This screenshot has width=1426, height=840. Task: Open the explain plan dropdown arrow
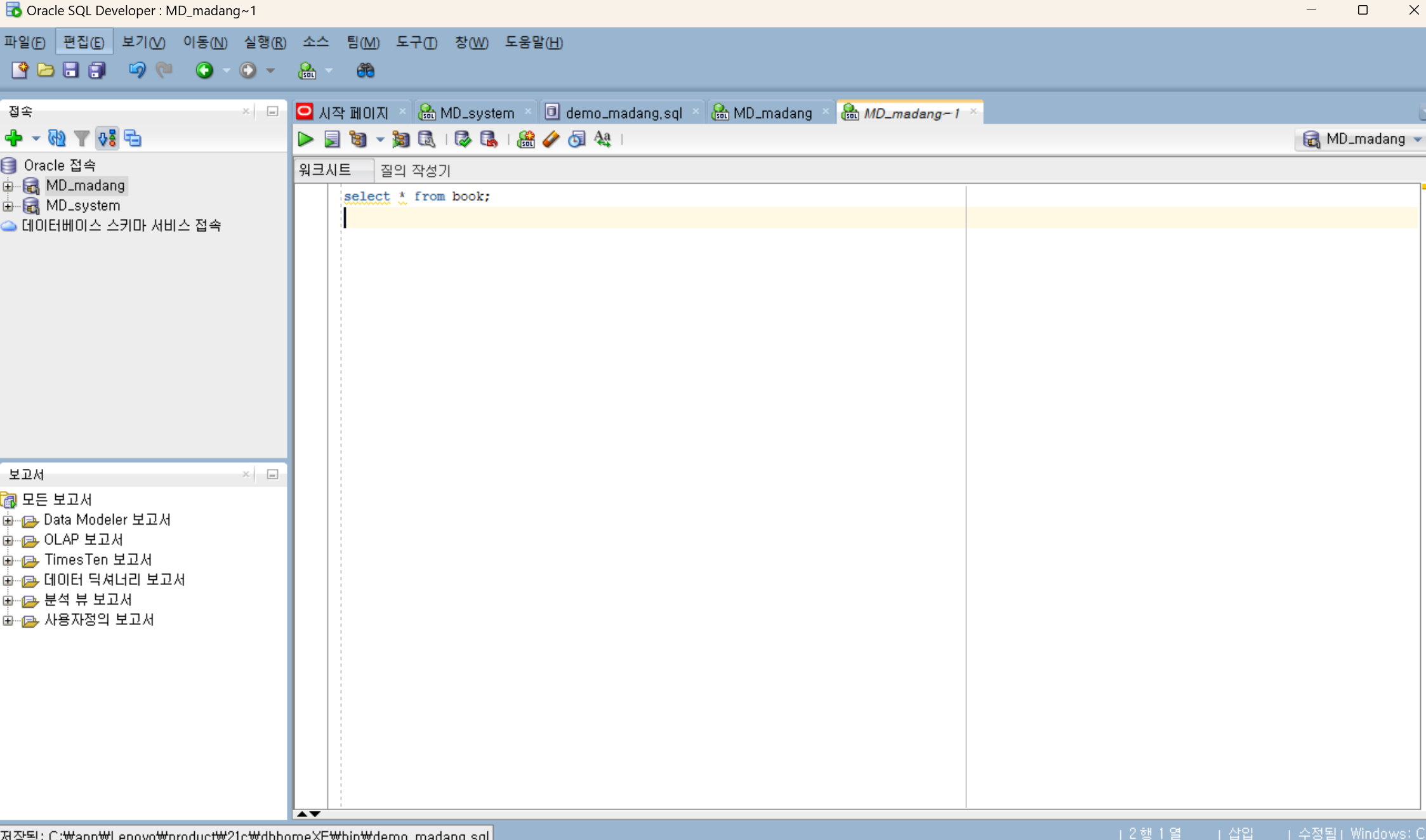380,140
